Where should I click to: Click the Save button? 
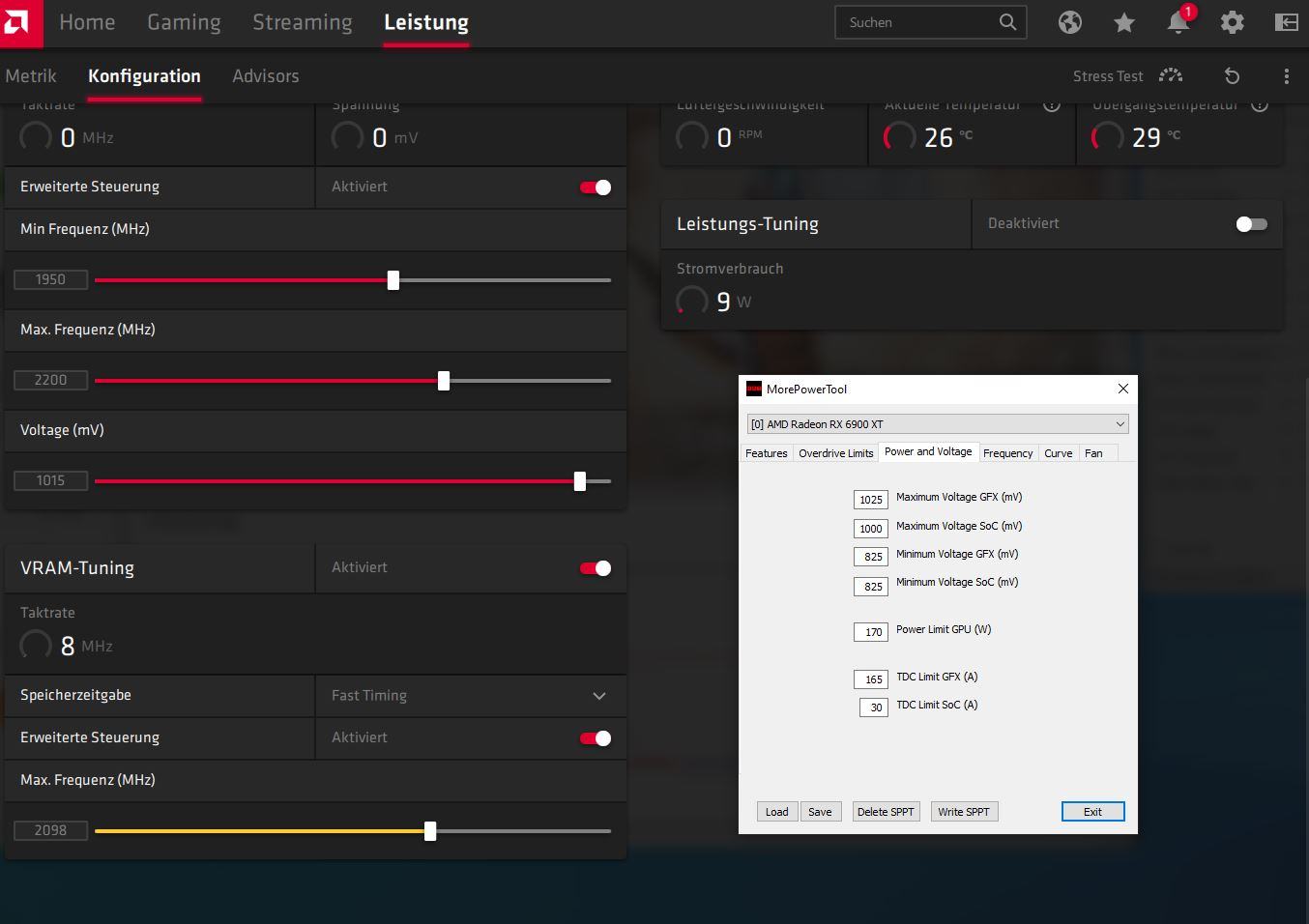[x=820, y=812]
